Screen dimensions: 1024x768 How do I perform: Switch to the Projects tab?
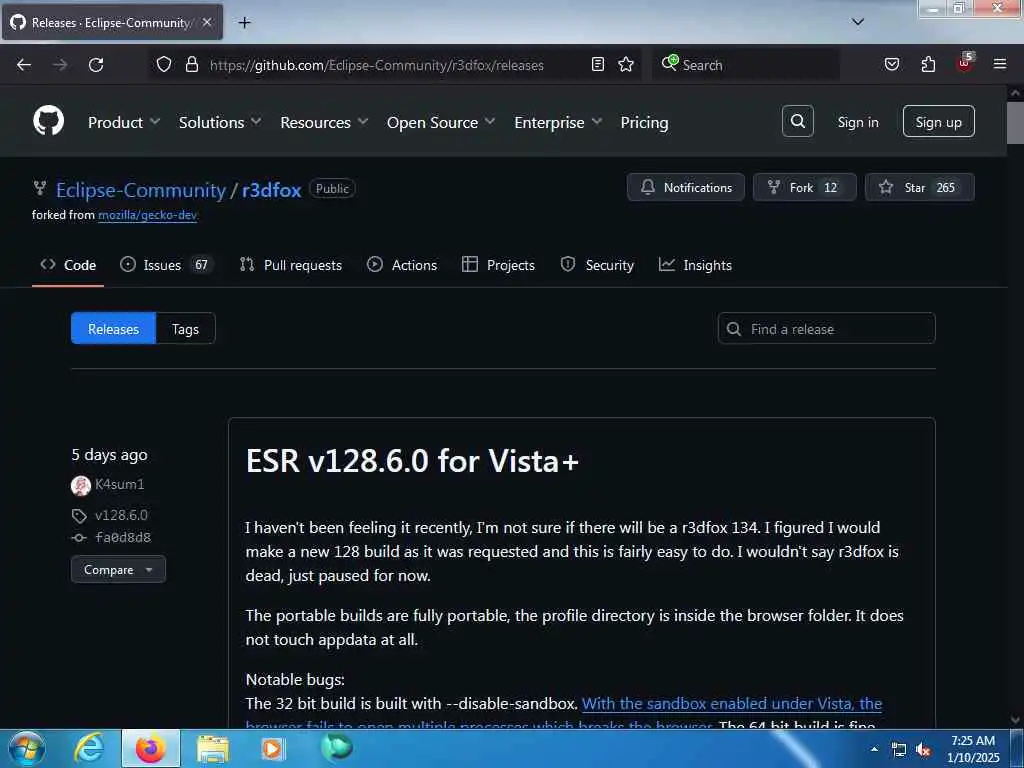click(x=498, y=265)
